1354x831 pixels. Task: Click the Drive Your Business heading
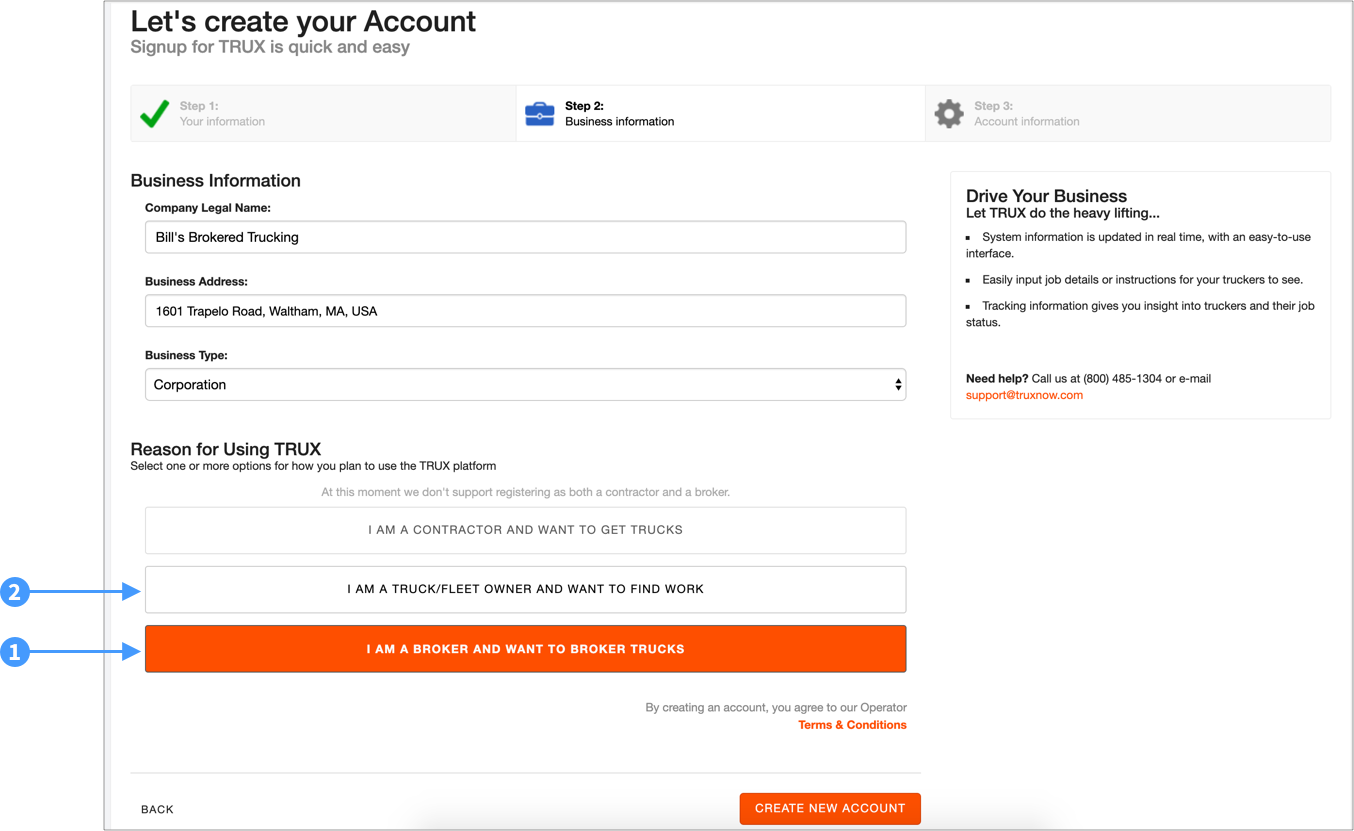(x=1046, y=196)
